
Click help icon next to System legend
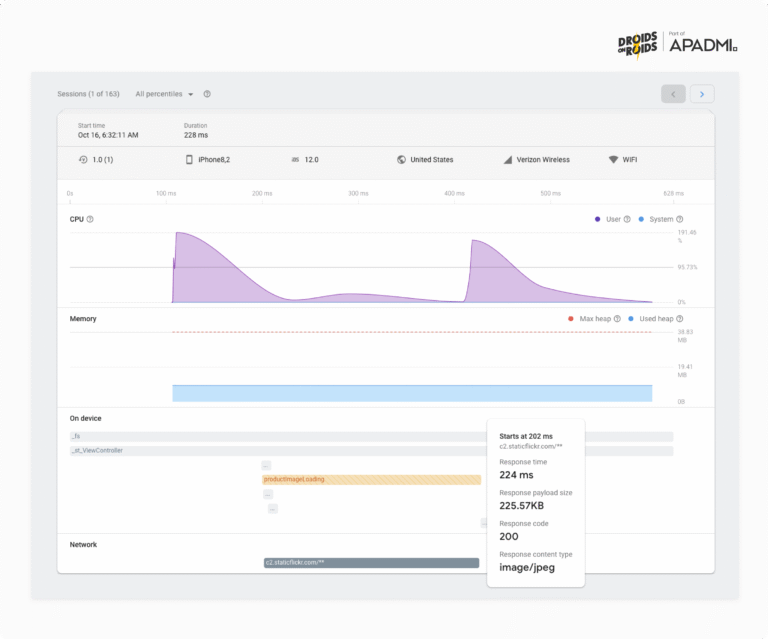(679, 219)
